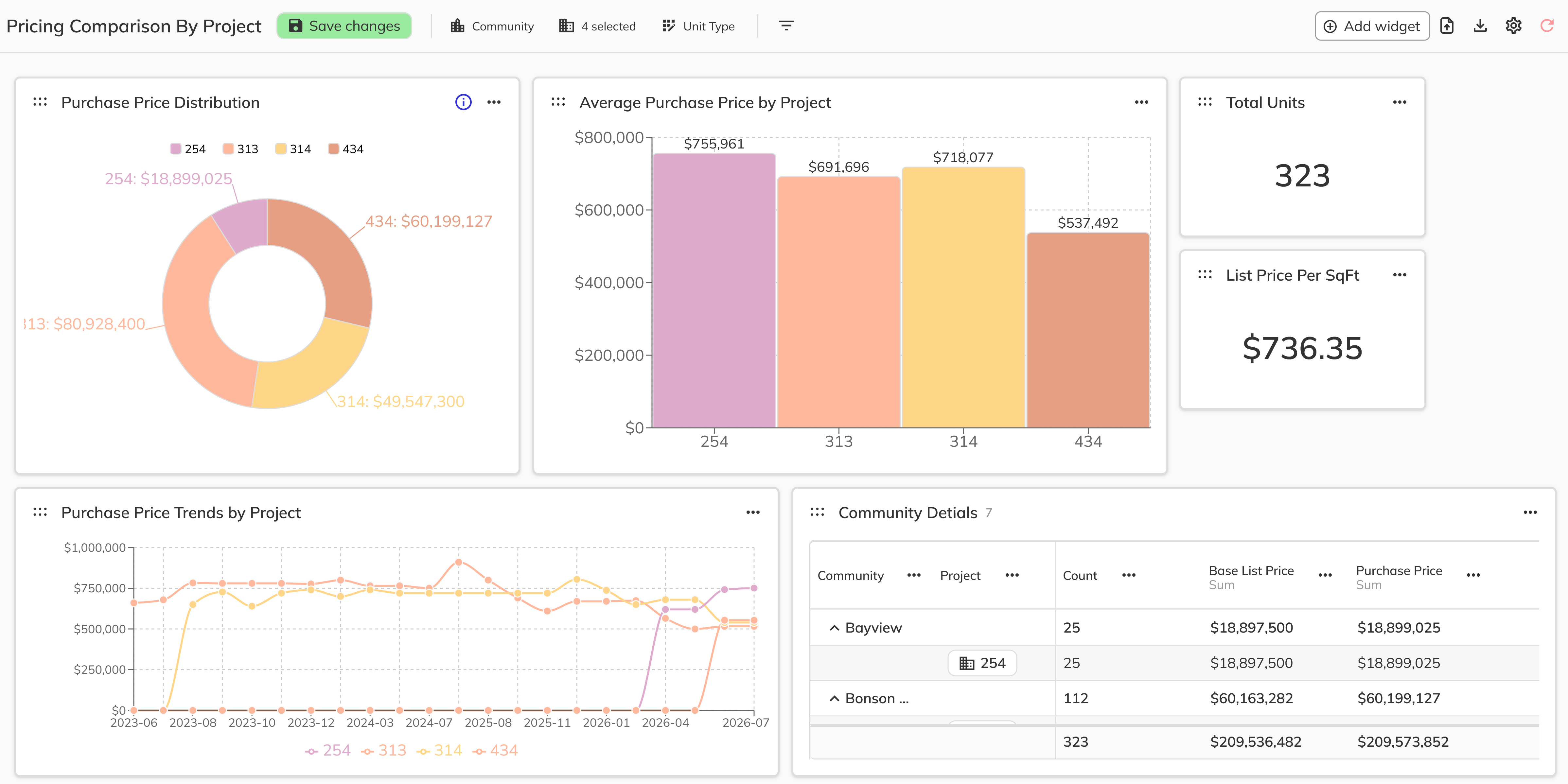1568x784 pixels.
Task: Click the 254 project chip in table
Action: click(x=982, y=664)
